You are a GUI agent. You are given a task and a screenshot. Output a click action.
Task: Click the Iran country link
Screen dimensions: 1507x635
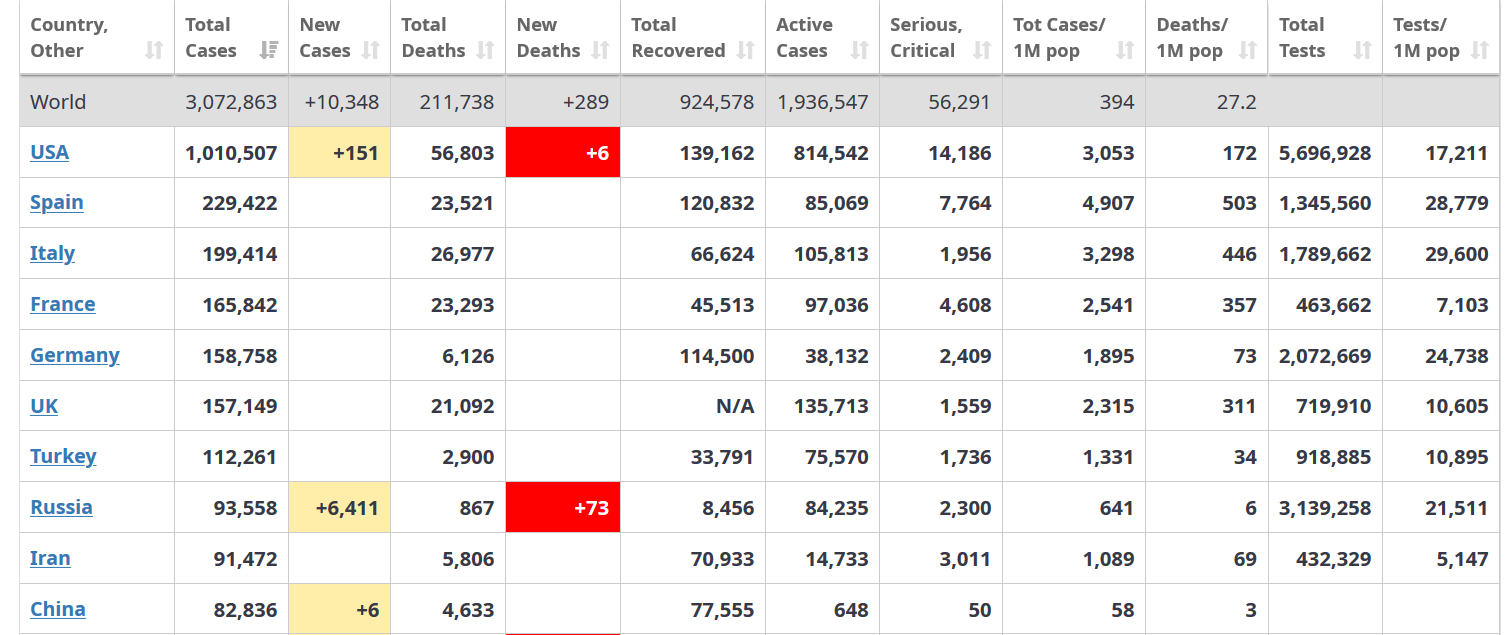pyautogui.click(x=50, y=558)
